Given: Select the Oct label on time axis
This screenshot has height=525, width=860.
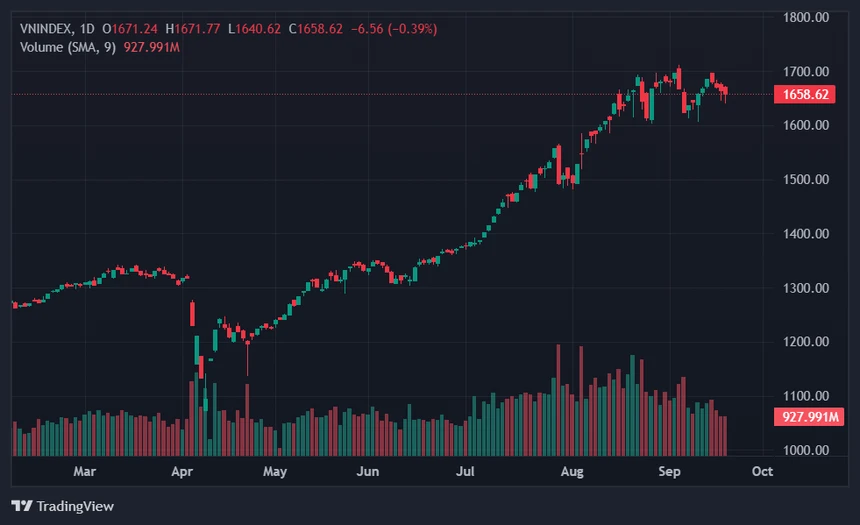Looking at the screenshot, I should point(762,471).
